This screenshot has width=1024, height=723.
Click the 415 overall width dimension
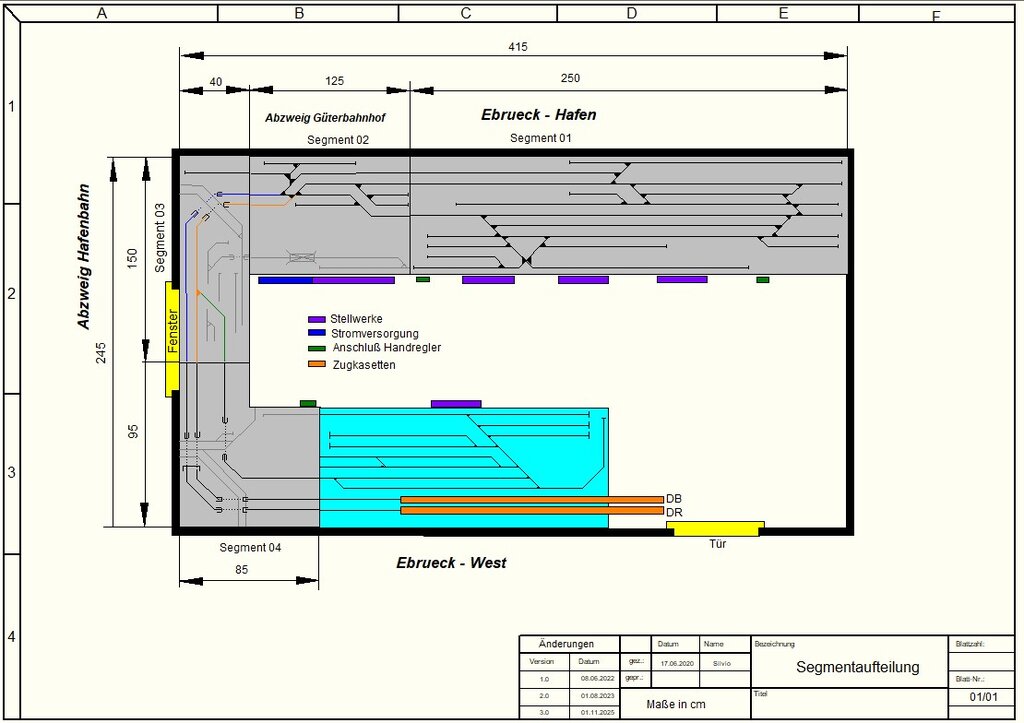click(x=517, y=47)
